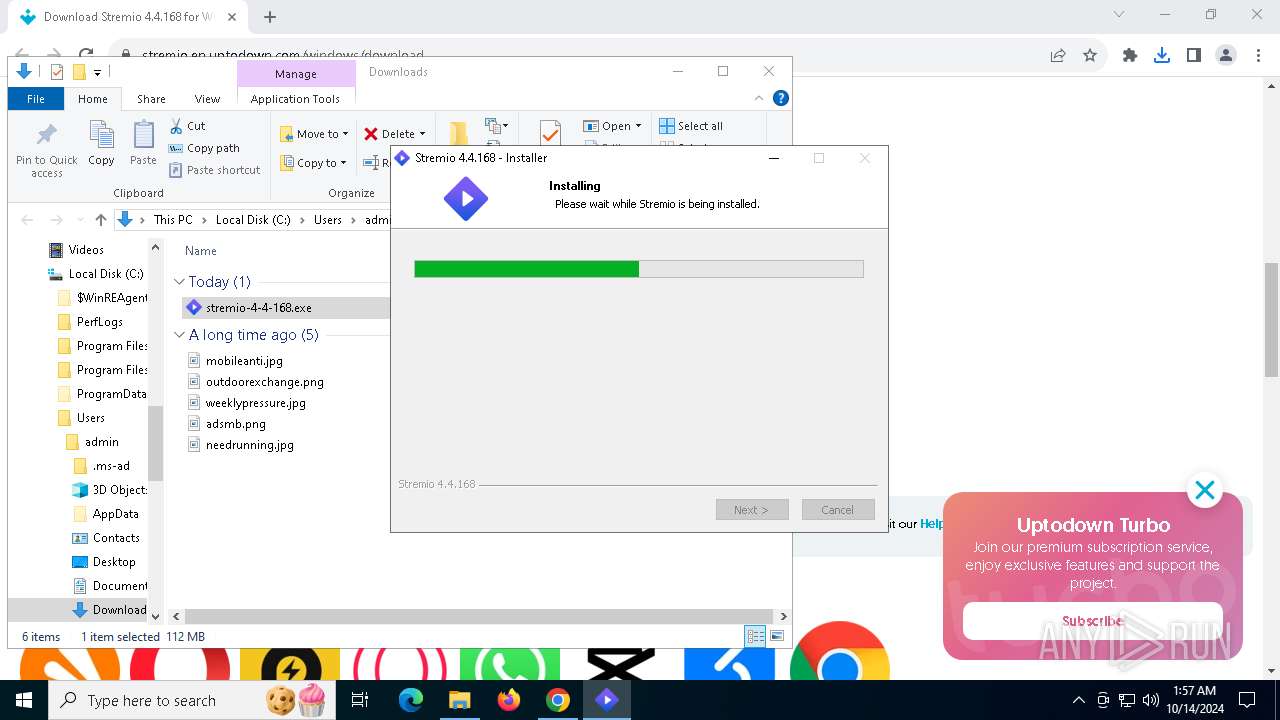Toggle Chrome side panel icon
This screenshot has height=720, width=1280.
click(x=1194, y=56)
